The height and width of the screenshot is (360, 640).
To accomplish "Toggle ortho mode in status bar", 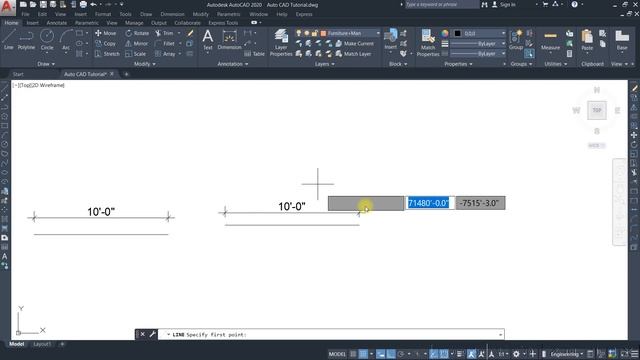I will [x=391, y=354].
